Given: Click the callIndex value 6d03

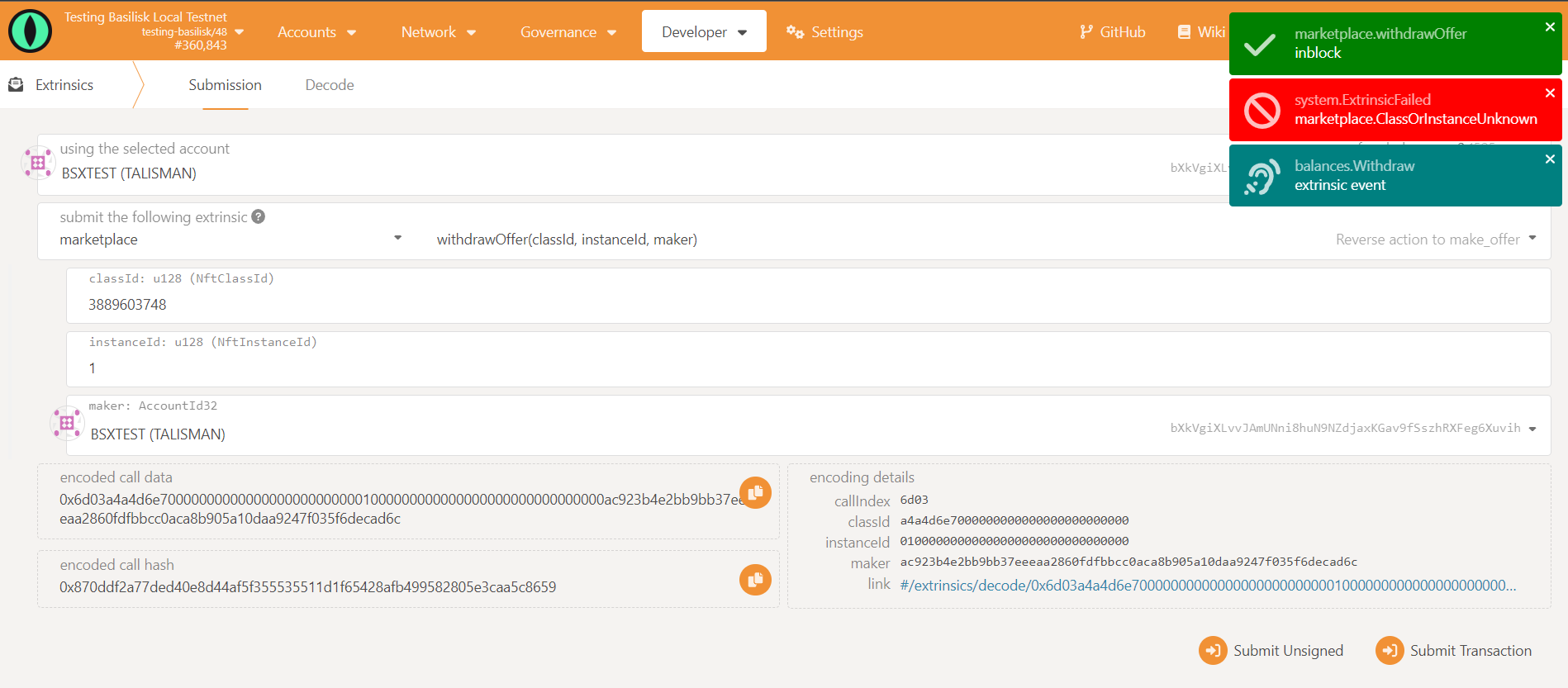Looking at the screenshot, I should (x=914, y=500).
